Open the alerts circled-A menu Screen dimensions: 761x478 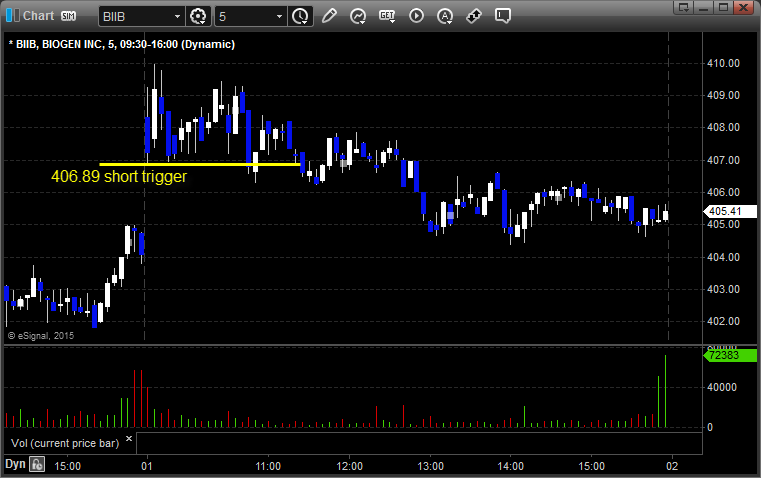[x=445, y=16]
